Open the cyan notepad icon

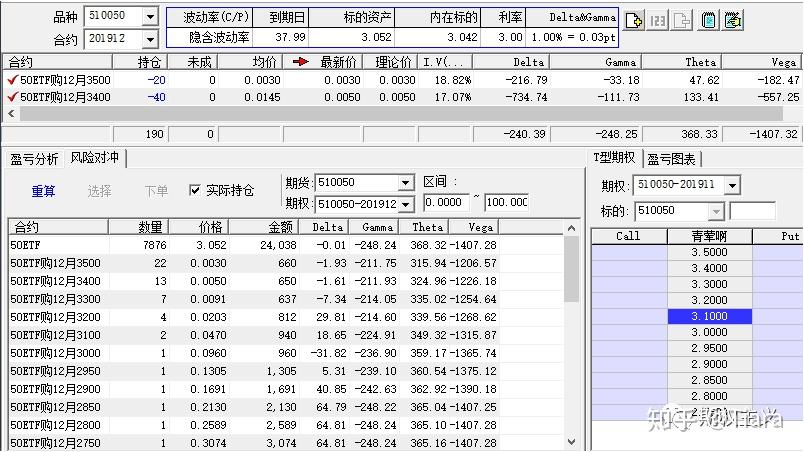coord(709,20)
